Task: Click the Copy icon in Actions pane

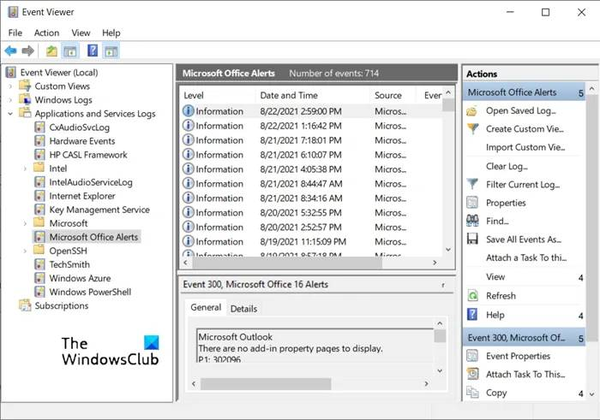Action: (x=473, y=392)
